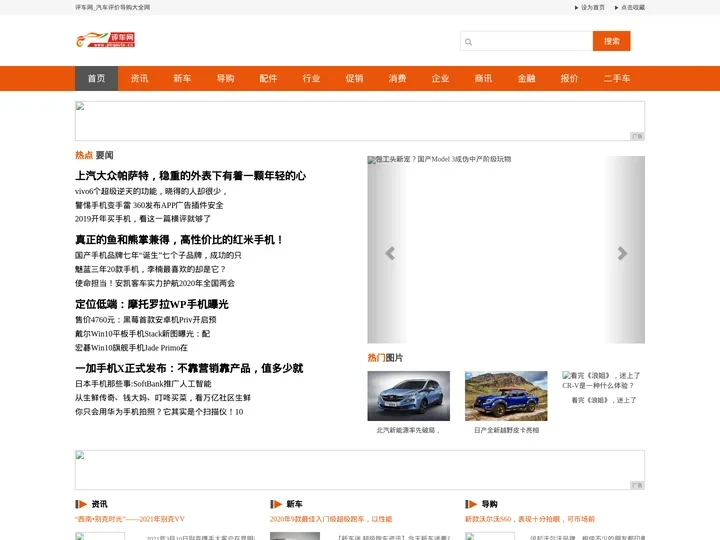Open the blue Nissan pickup thumbnail
This screenshot has width=720, height=540.
(506, 396)
